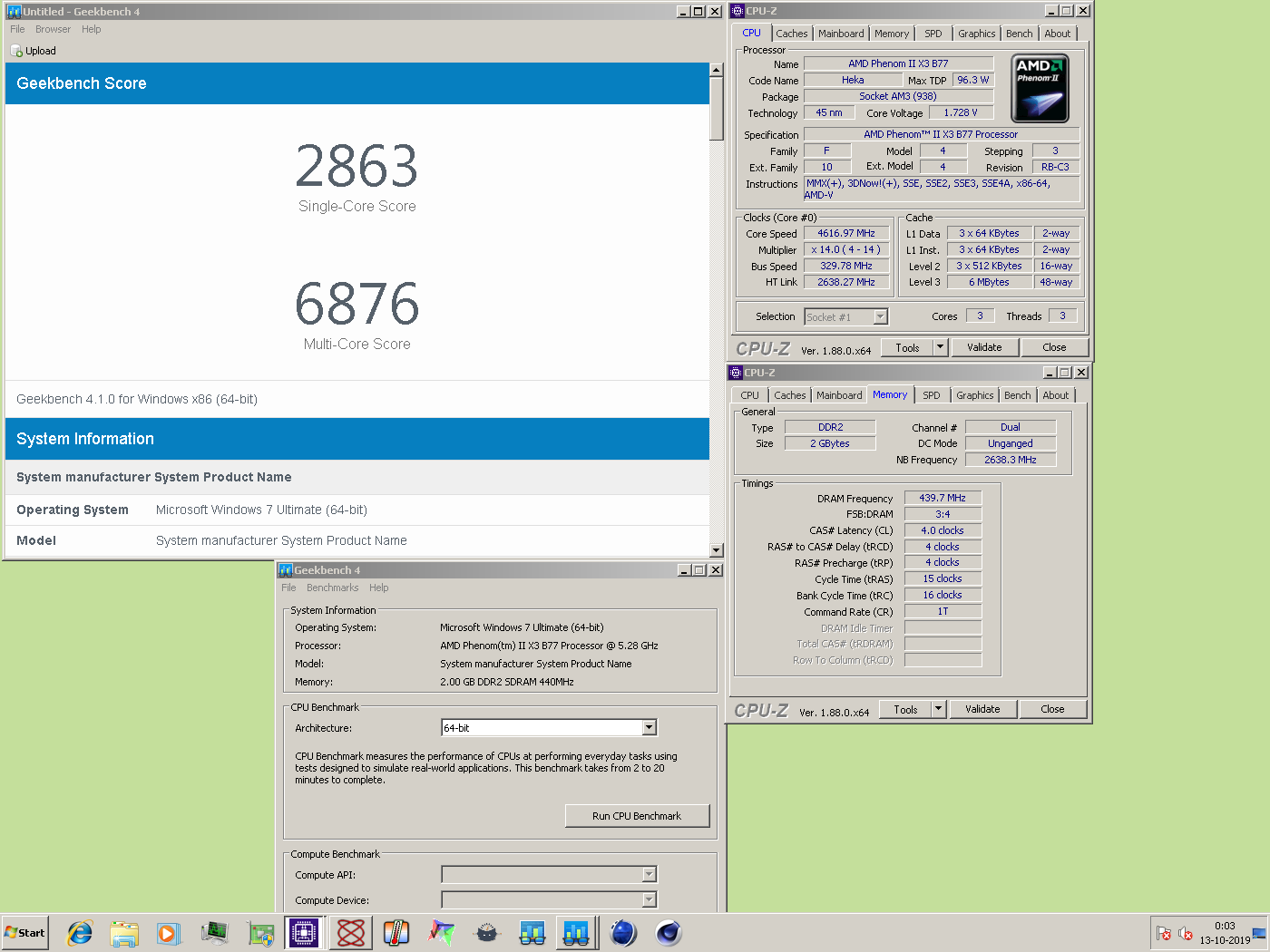Click the red atom-shaped taskbar icon
1270x952 pixels.
coord(351,932)
